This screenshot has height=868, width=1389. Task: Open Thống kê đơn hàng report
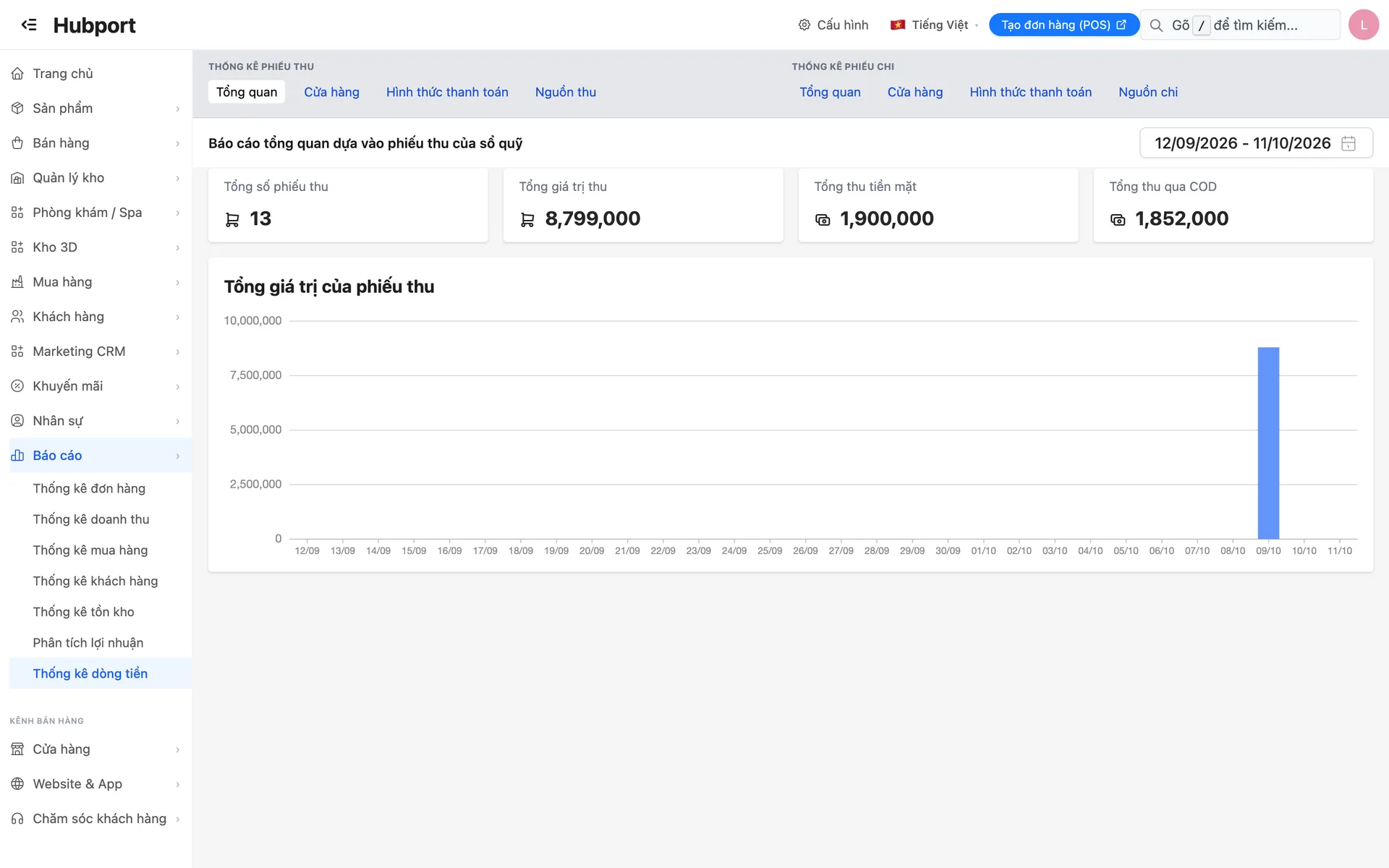[x=89, y=488]
